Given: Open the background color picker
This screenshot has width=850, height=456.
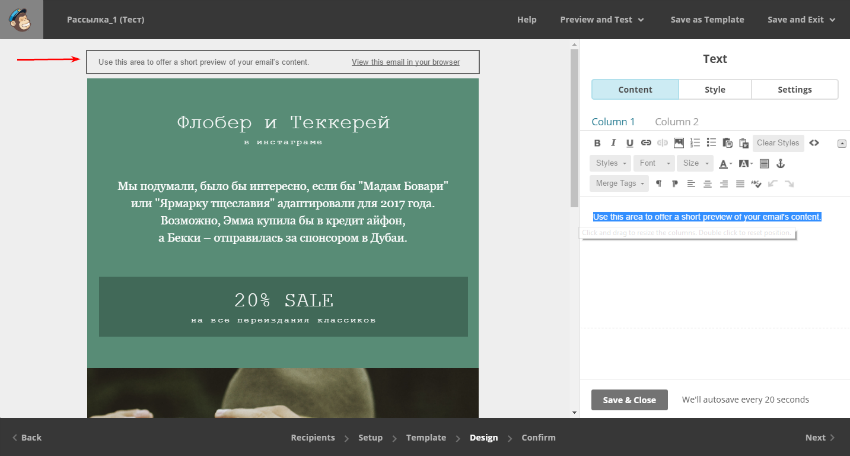Looking at the screenshot, I should (745, 164).
